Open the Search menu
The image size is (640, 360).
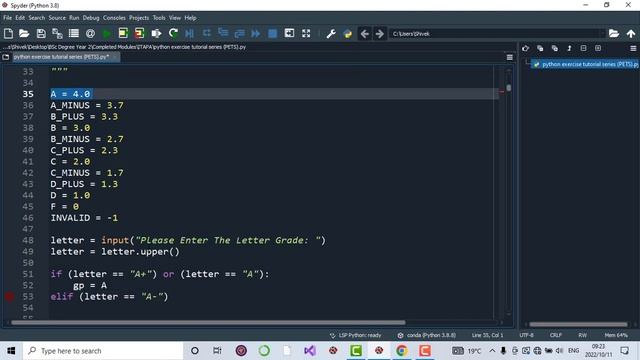click(37, 18)
